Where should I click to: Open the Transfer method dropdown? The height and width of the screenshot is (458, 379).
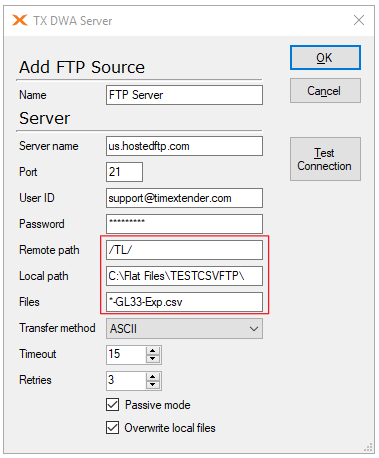[x=184, y=329]
